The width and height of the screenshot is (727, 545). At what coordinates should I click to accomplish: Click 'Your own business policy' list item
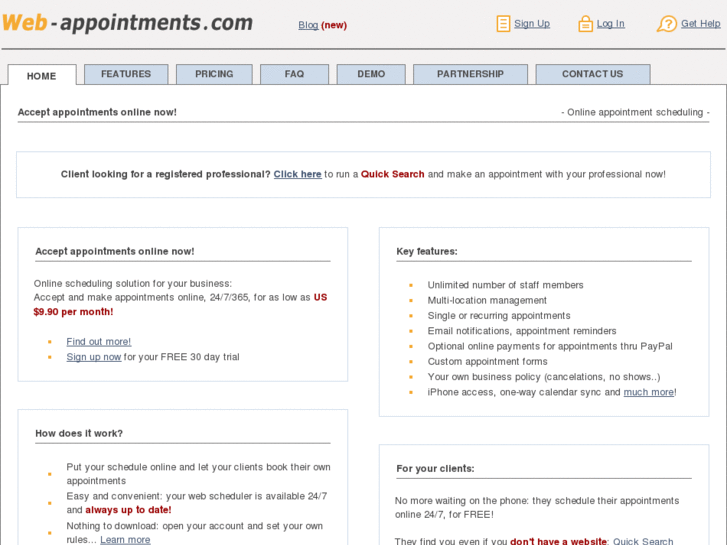[x=544, y=377]
